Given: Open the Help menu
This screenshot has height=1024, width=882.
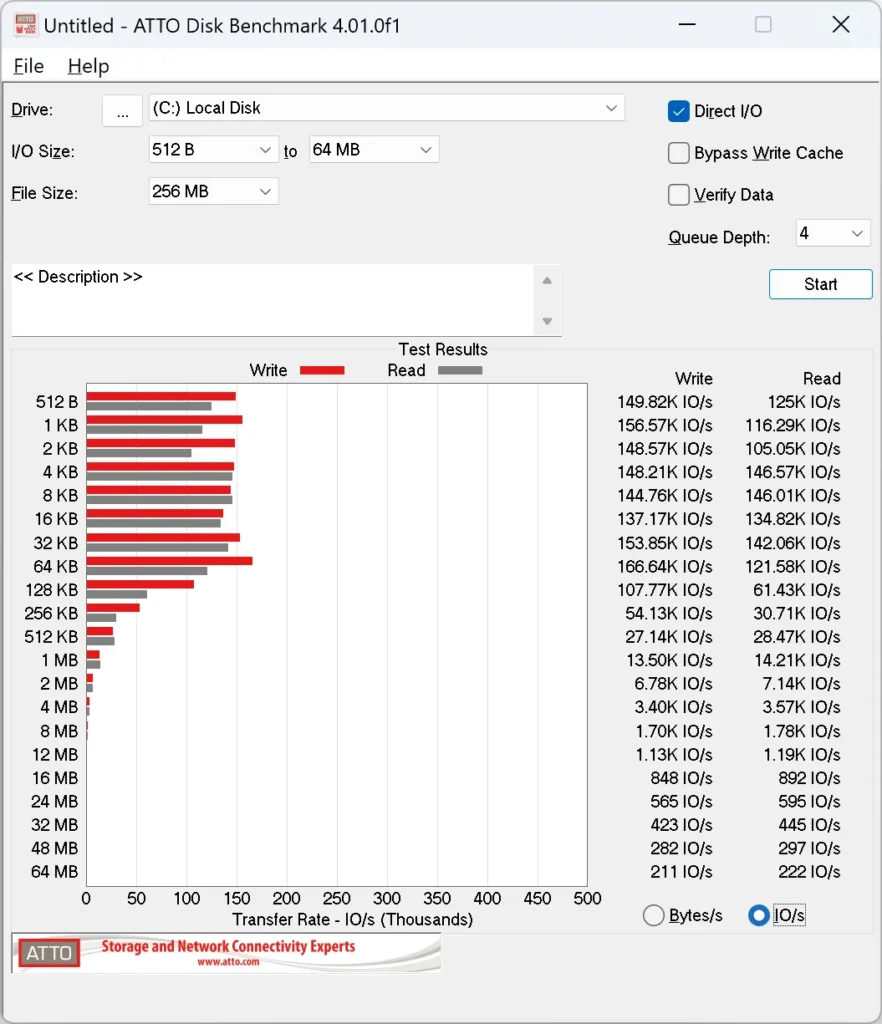Looking at the screenshot, I should coord(88,66).
